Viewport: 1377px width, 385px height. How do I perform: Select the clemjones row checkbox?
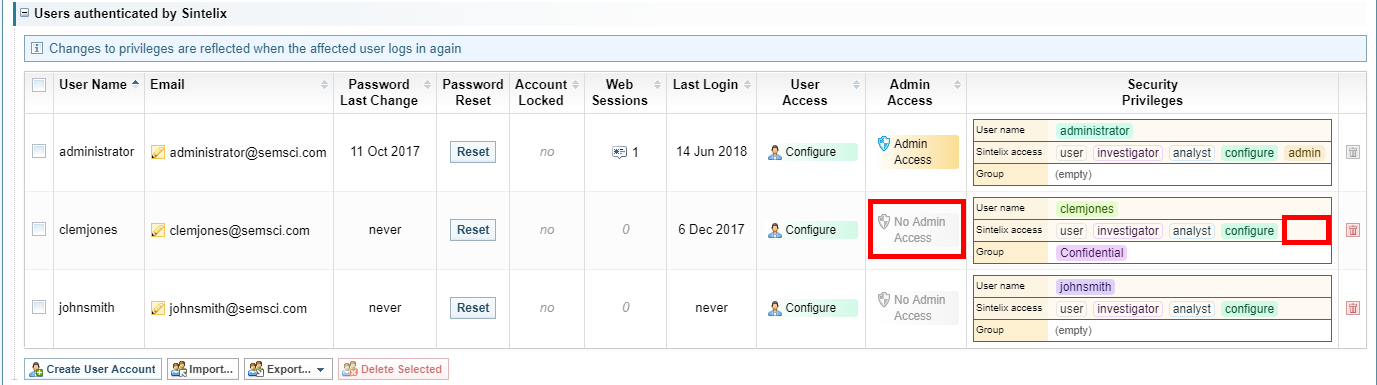[39, 229]
